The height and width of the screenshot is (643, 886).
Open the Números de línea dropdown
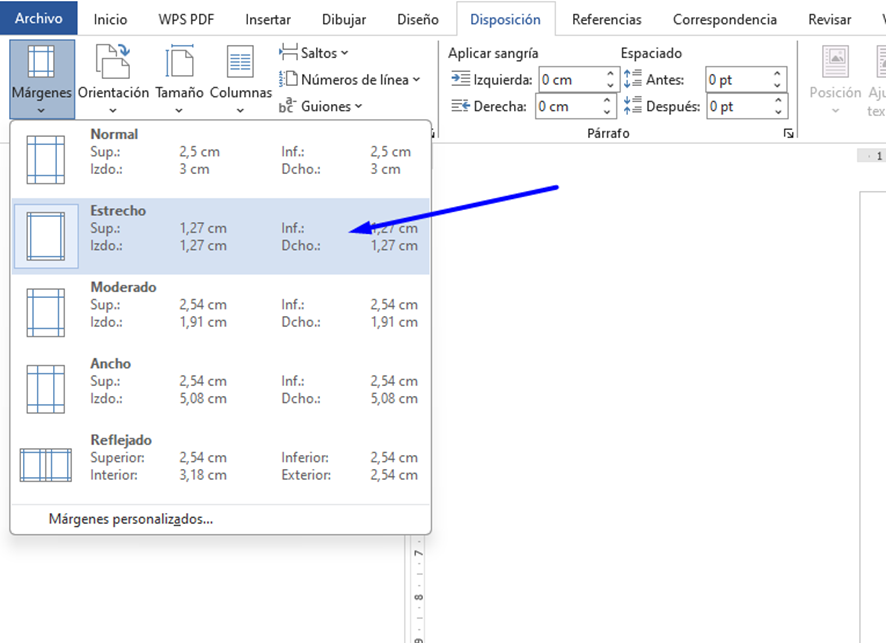[x=350, y=80]
